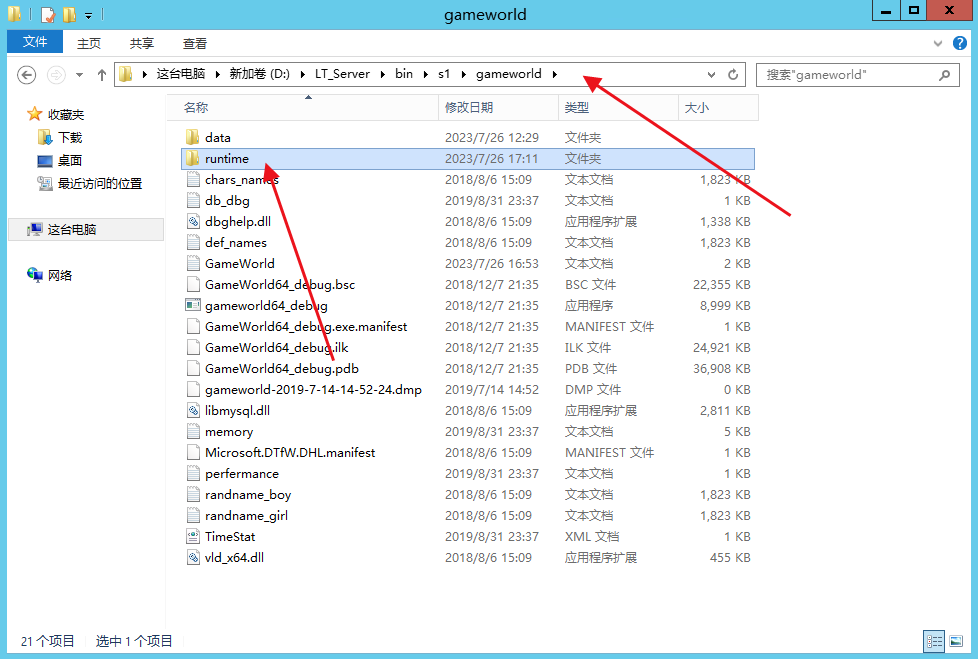This screenshot has width=978, height=659.
Task: Open the 文件 menu tab
Action: point(35,42)
